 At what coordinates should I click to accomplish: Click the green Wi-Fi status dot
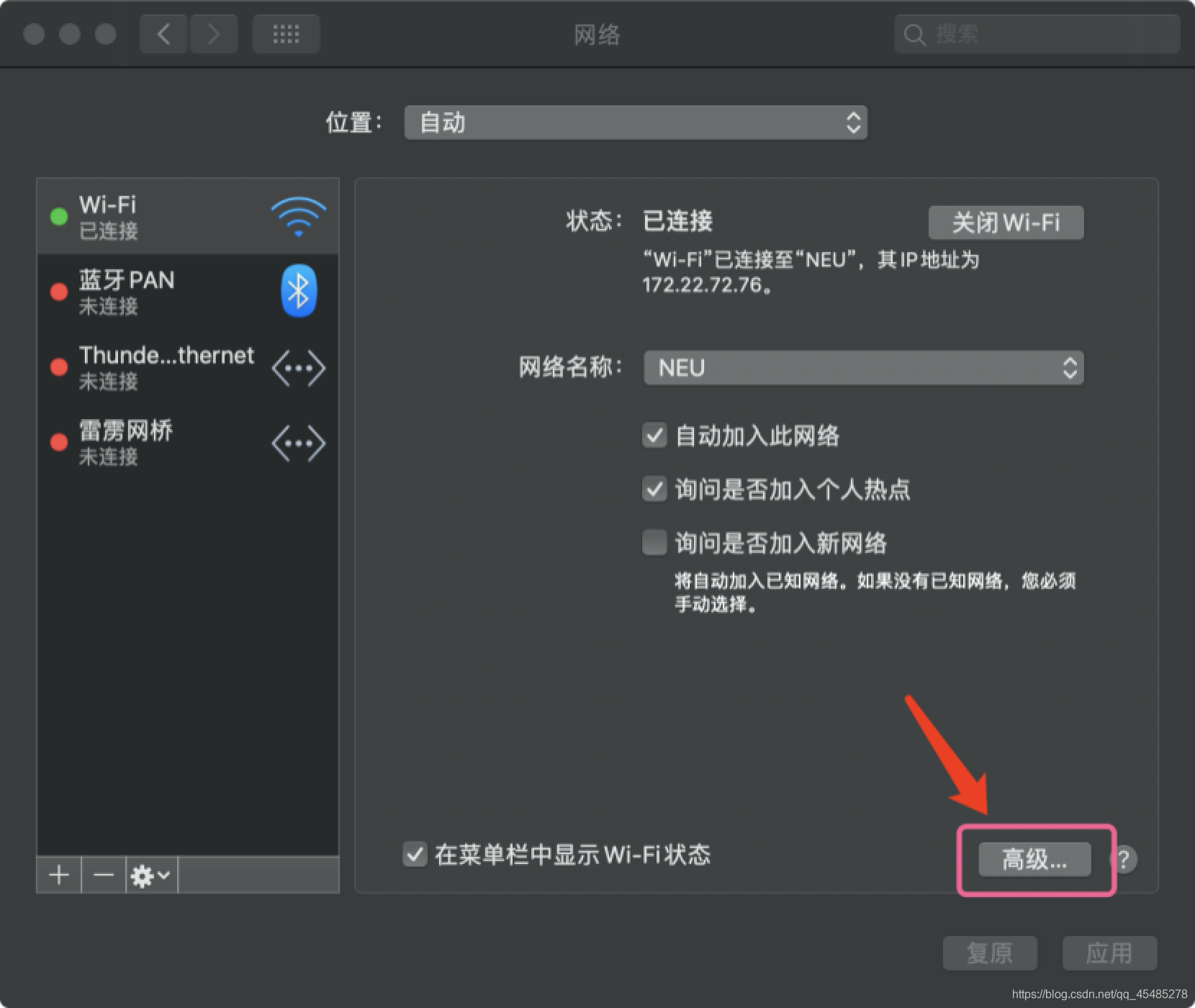coord(59,216)
